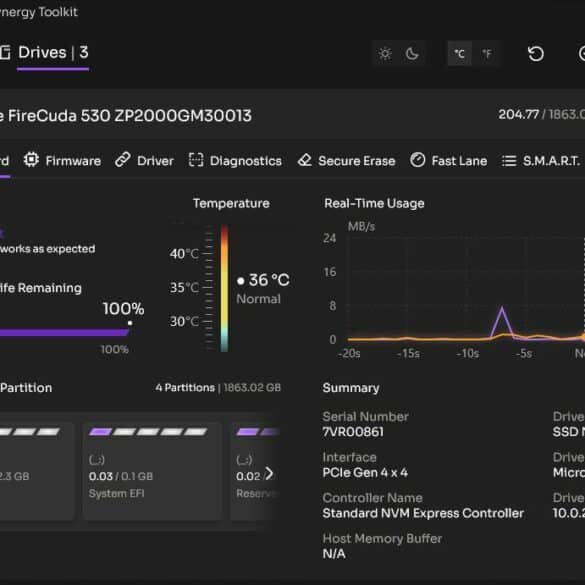Click Standard NVM Express Controller text
The image size is (585, 585).
pyautogui.click(x=423, y=513)
